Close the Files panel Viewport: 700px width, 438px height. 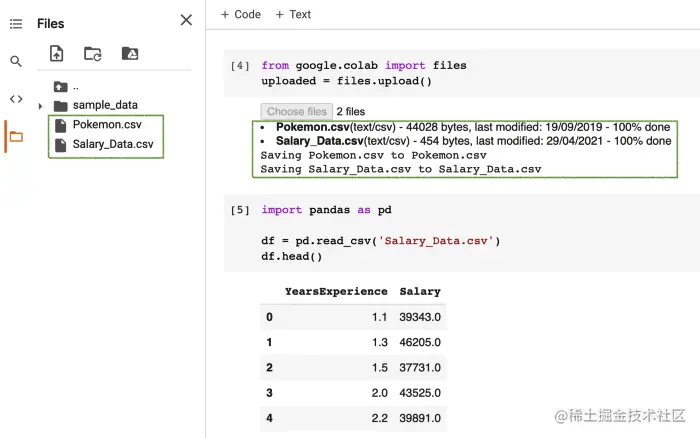tap(186, 20)
